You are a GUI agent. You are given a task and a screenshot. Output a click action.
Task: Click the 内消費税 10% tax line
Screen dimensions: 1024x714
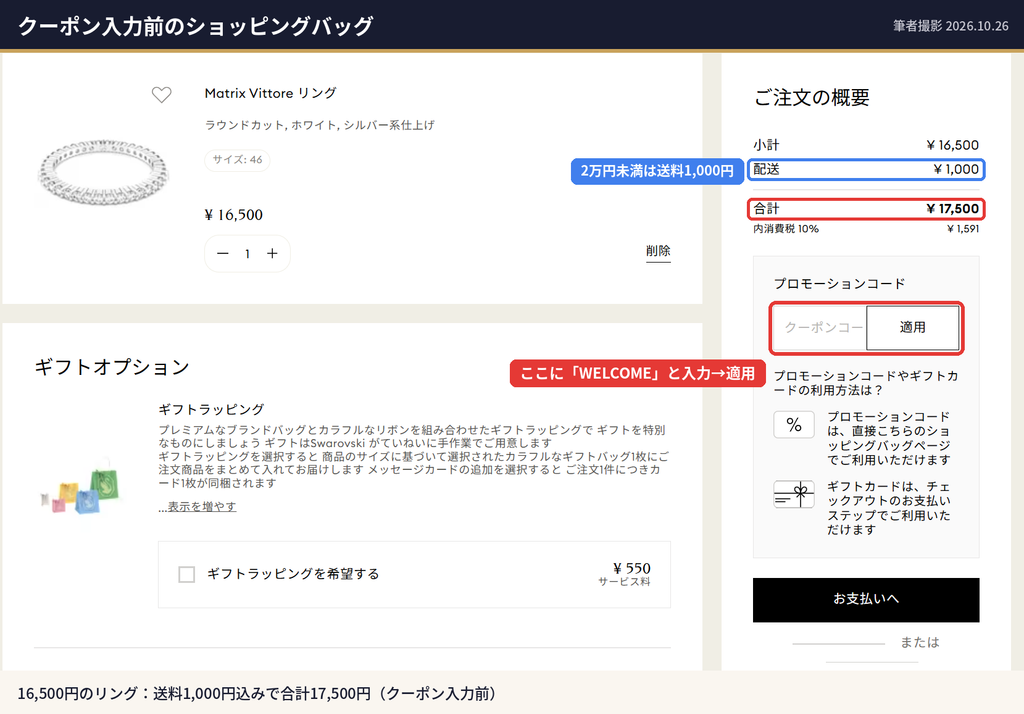pyautogui.click(x=866, y=229)
